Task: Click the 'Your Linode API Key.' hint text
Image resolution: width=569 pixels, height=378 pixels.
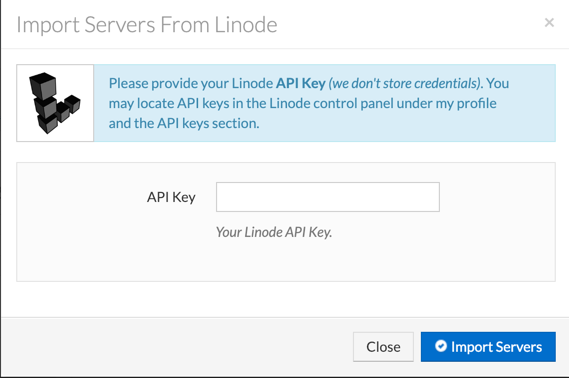Action: (274, 232)
